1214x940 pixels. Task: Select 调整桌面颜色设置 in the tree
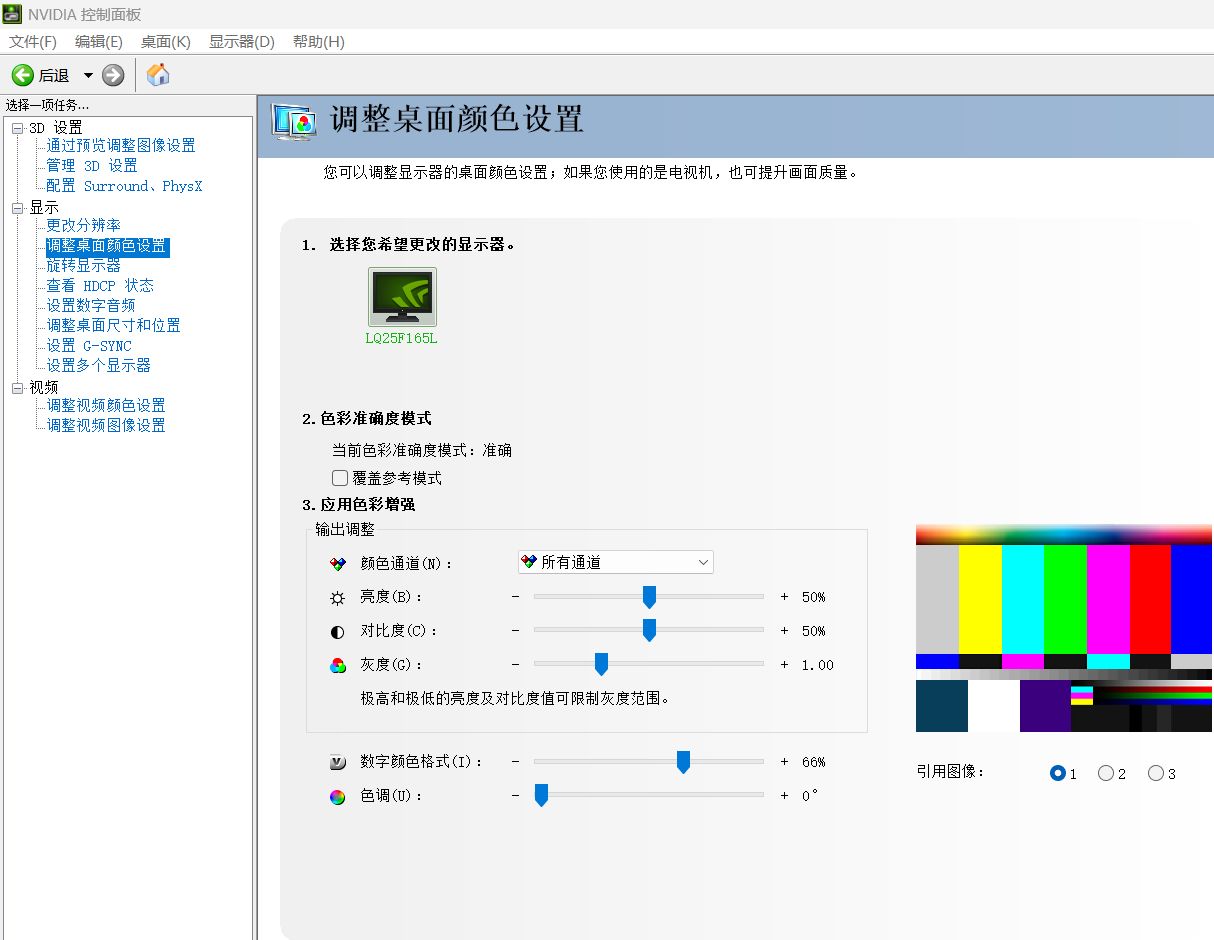coord(107,246)
